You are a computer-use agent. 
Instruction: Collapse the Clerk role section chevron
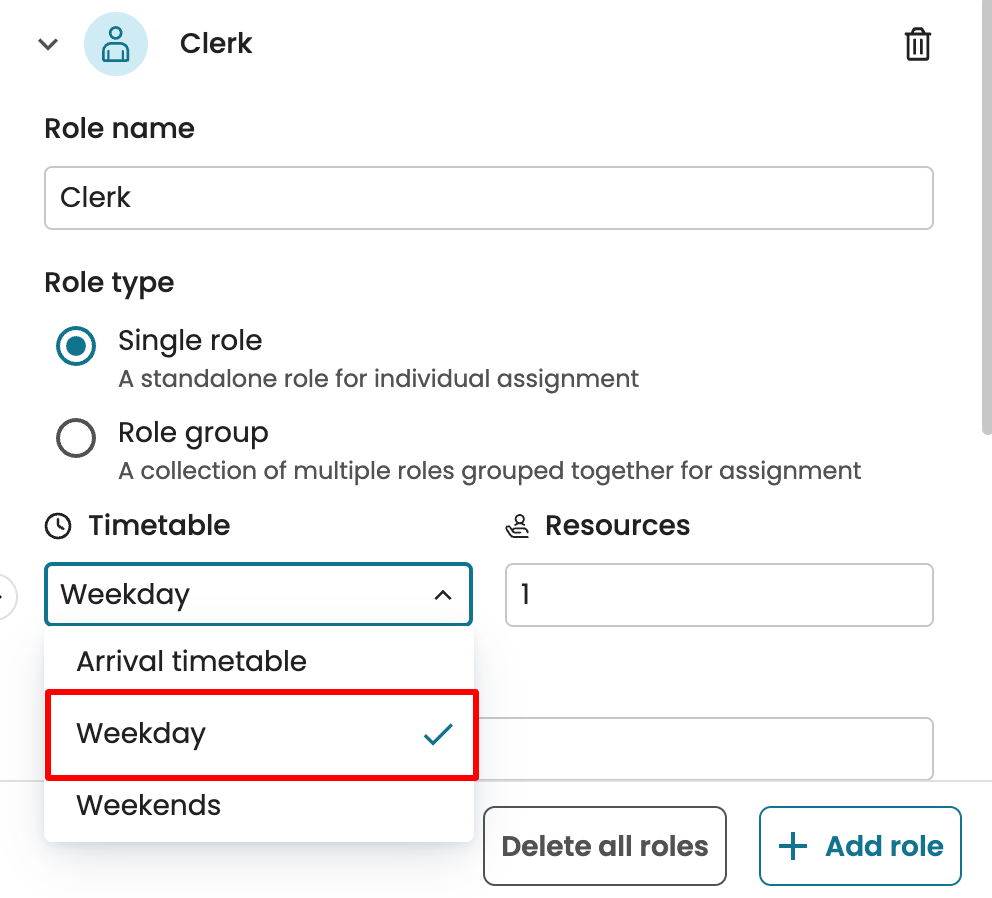click(x=48, y=45)
